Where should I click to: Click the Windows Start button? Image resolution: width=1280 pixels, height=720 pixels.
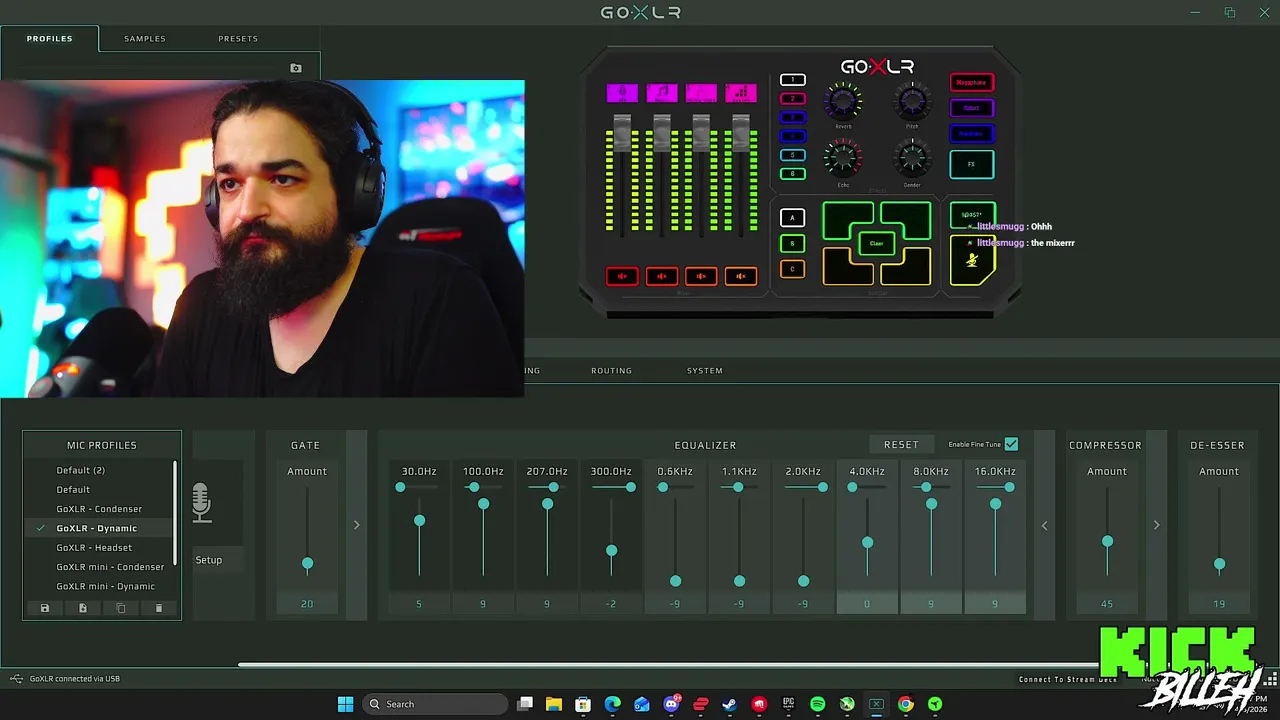point(345,704)
